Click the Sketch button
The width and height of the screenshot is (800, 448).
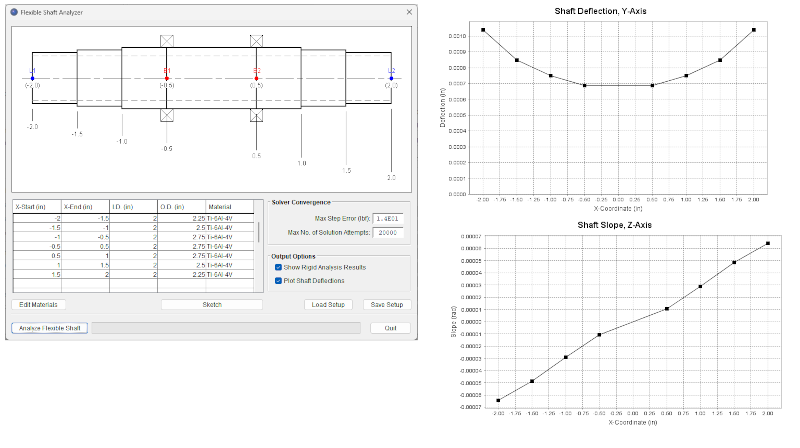click(x=212, y=304)
